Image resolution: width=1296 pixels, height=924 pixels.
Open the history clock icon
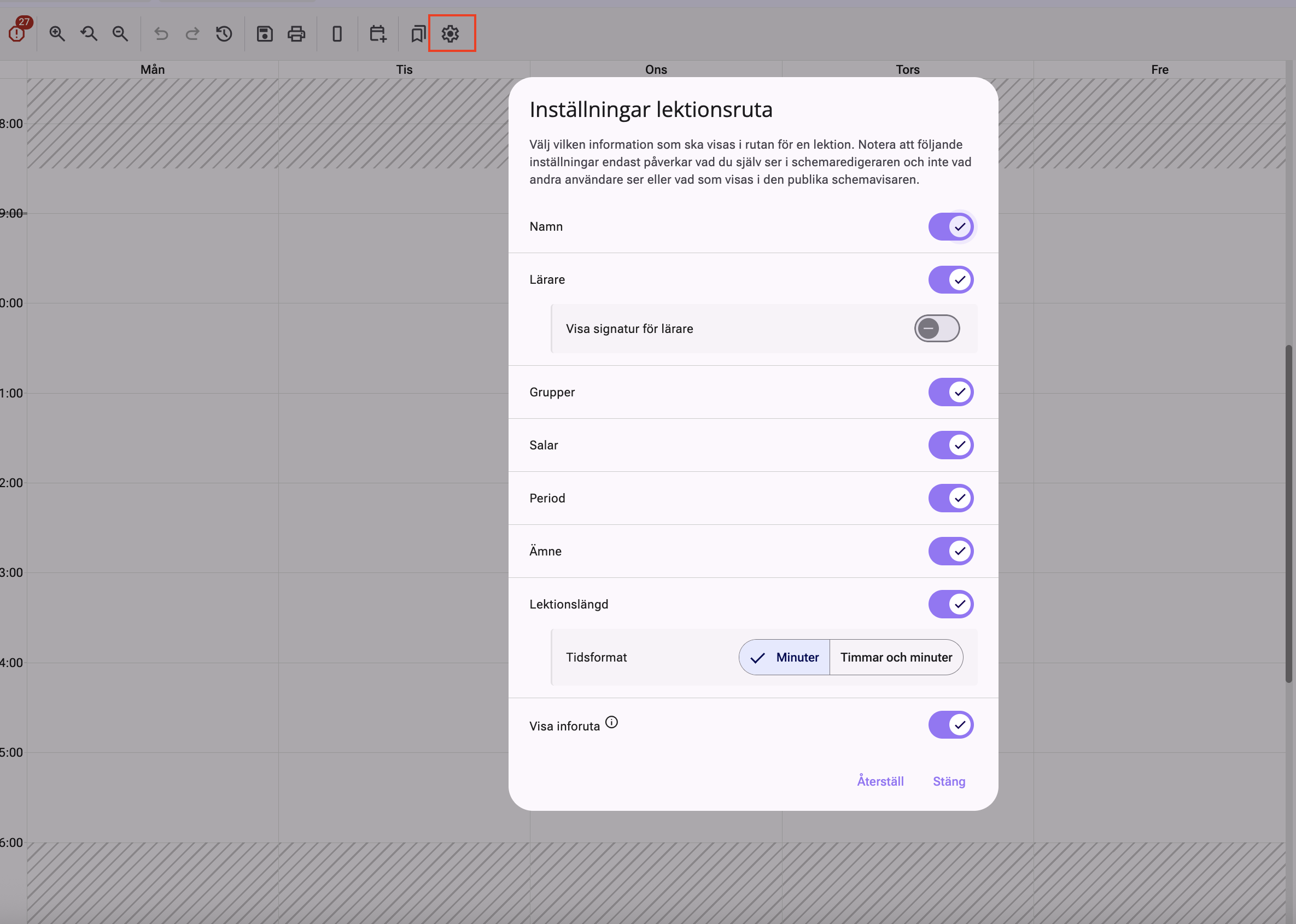tap(224, 33)
